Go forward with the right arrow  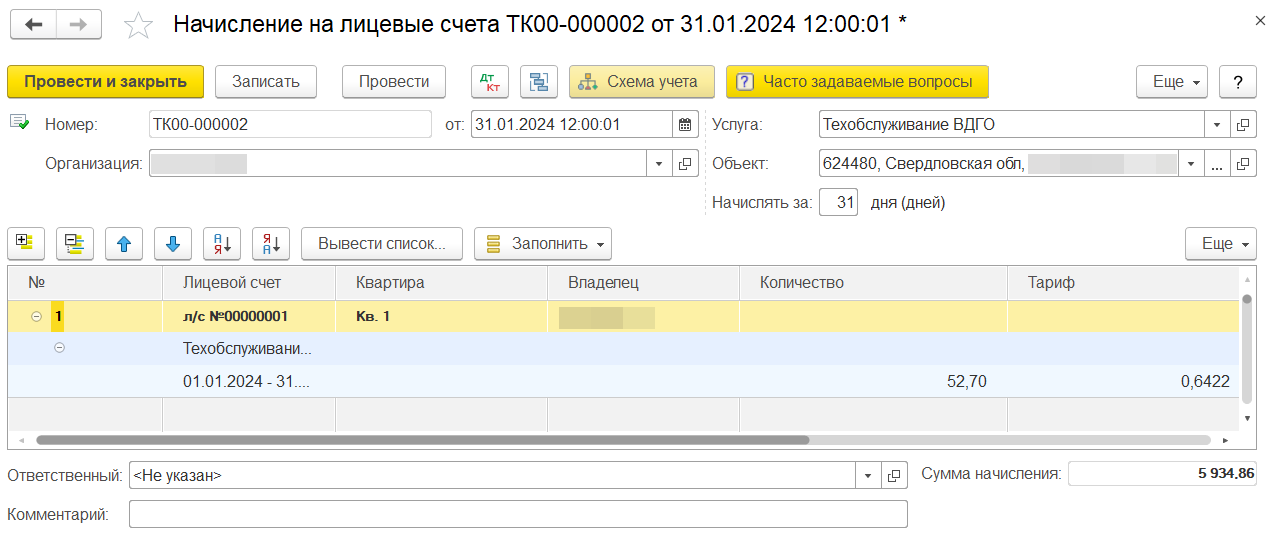79,25
